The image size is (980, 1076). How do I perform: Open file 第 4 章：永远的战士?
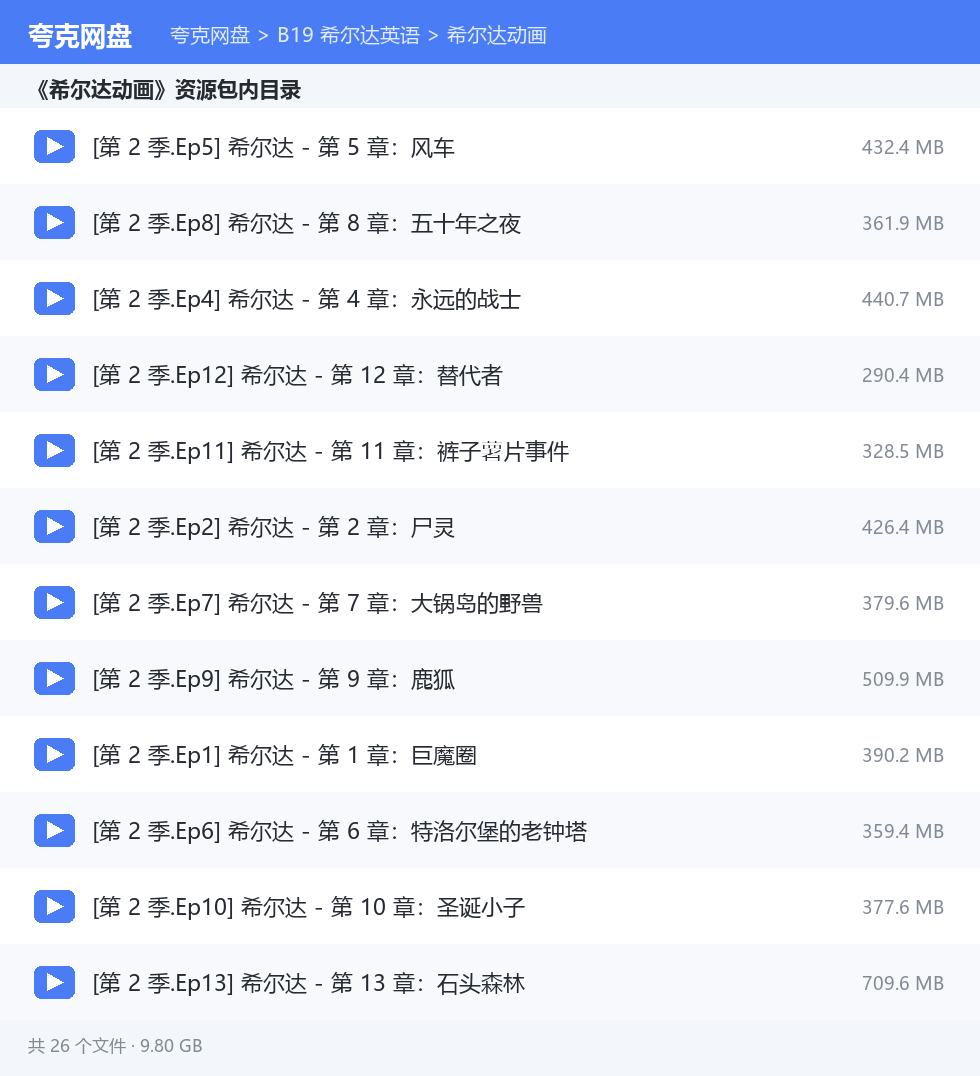[307, 299]
